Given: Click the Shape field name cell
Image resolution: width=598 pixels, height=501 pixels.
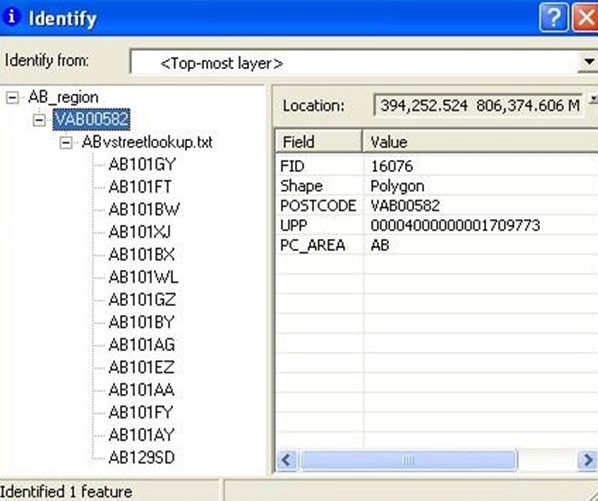Looking at the screenshot, I should pos(301,186).
